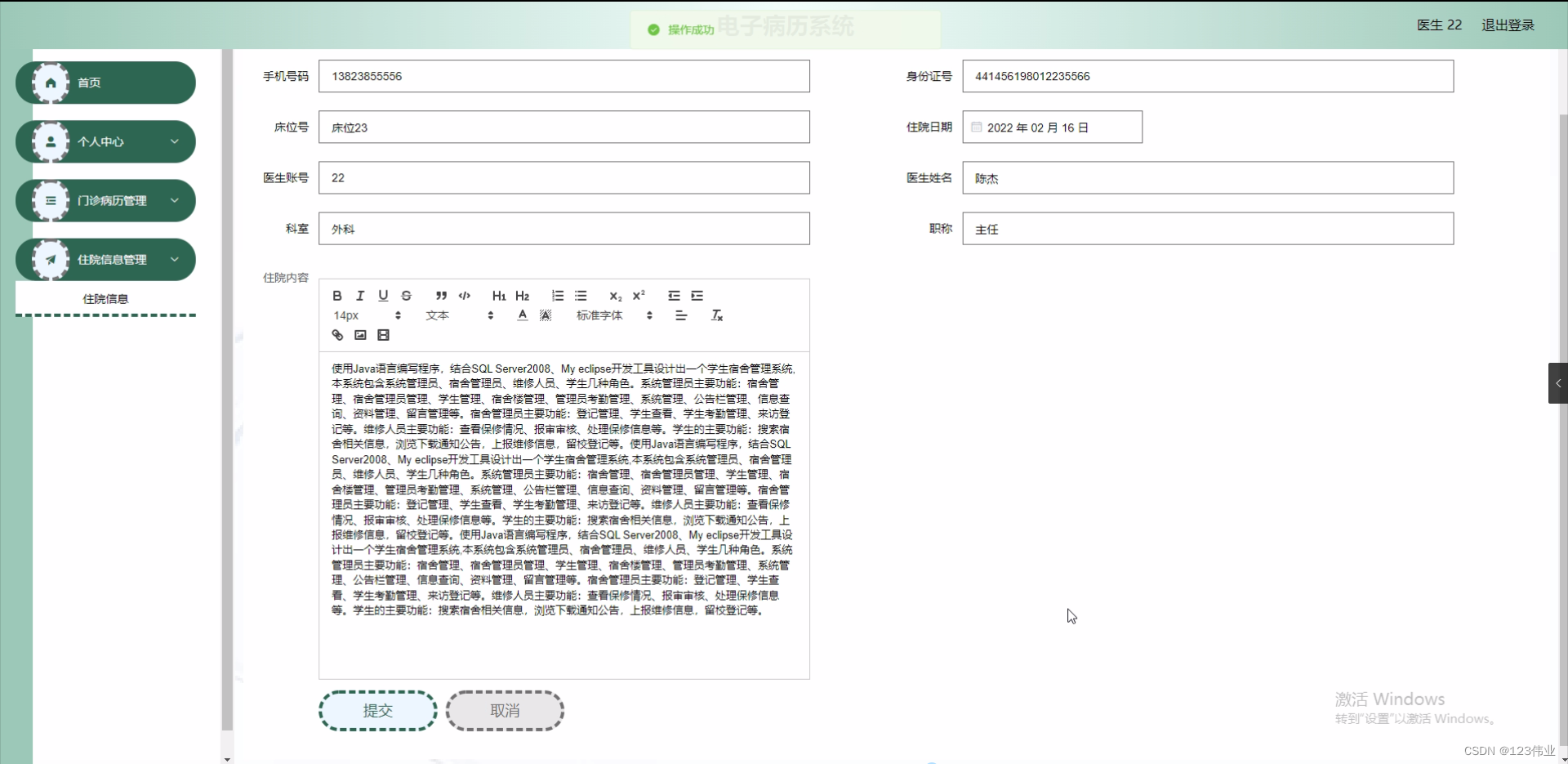Focus the 床位号 input field
The width and height of the screenshot is (1568, 764).
click(564, 127)
